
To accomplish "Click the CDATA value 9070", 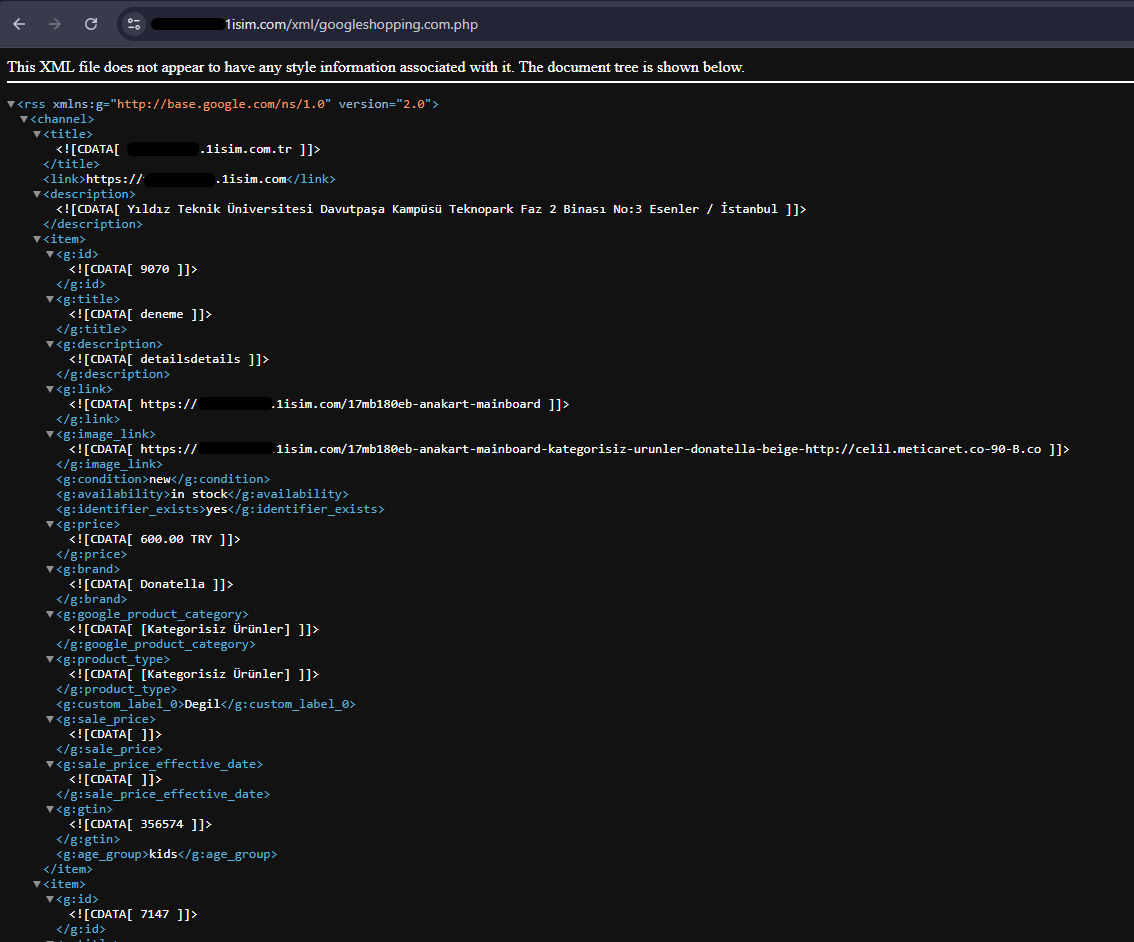I will [x=155, y=269].
